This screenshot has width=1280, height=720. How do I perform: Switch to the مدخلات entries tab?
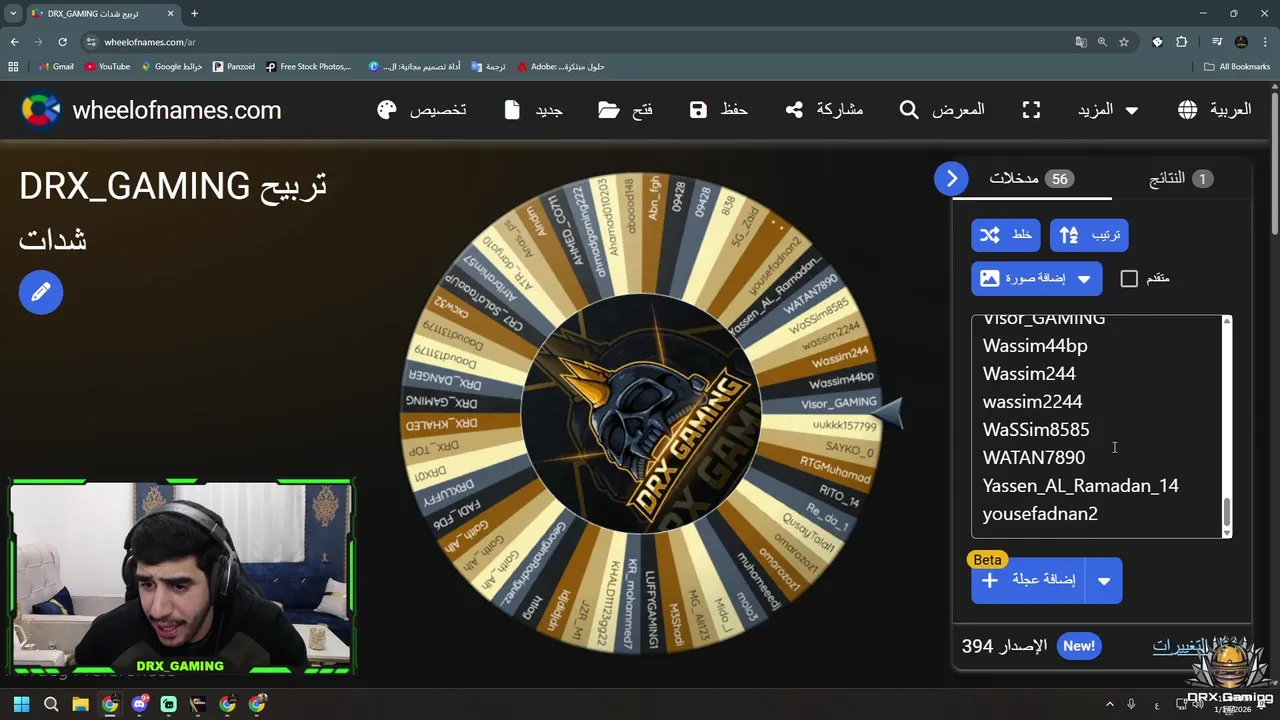(x=1031, y=179)
